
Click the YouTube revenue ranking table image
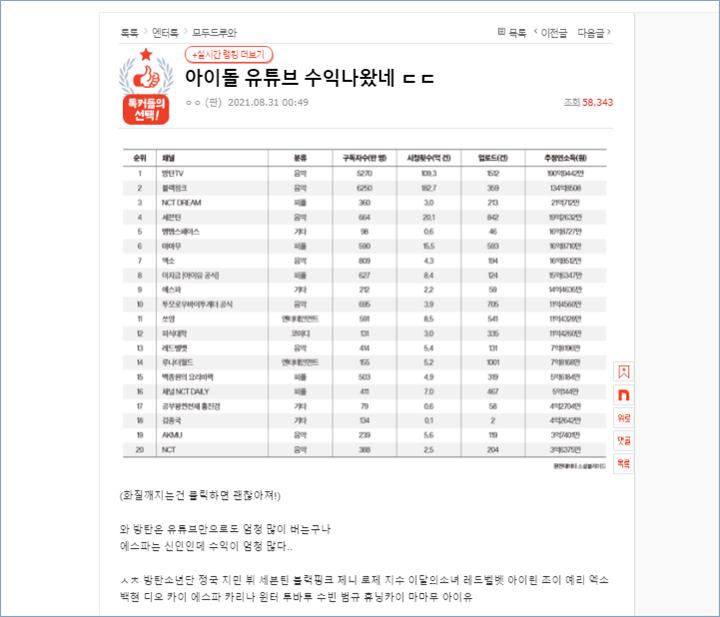pos(365,309)
